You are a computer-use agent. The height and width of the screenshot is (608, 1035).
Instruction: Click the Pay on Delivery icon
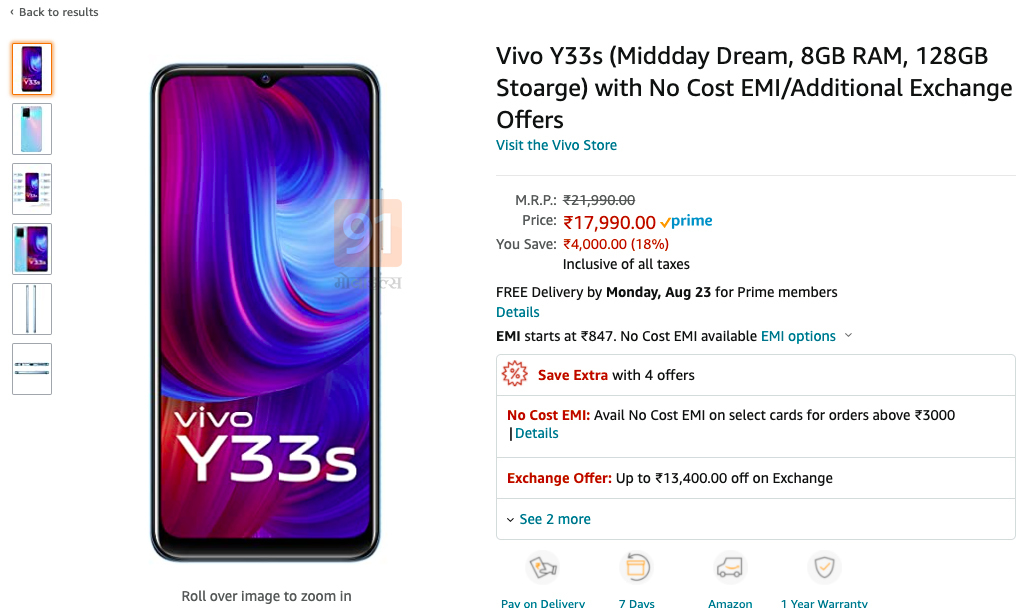point(543,567)
